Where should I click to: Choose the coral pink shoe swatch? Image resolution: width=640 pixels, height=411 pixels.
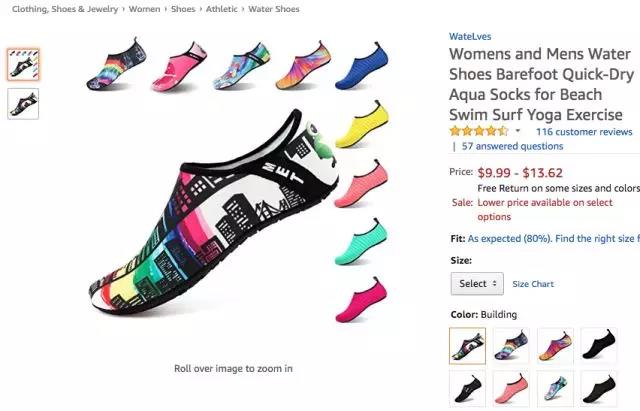click(512, 388)
